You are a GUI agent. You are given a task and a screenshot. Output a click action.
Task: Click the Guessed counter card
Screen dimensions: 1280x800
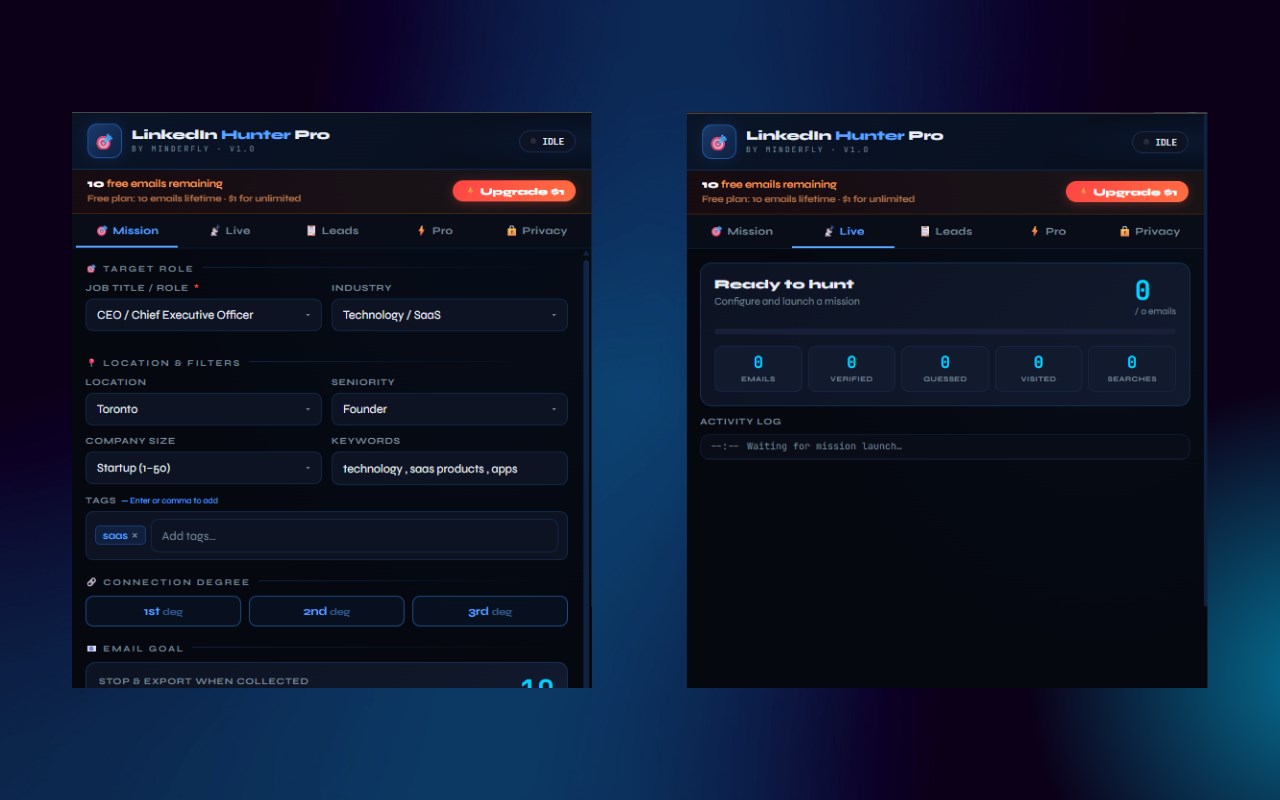click(x=945, y=369)
